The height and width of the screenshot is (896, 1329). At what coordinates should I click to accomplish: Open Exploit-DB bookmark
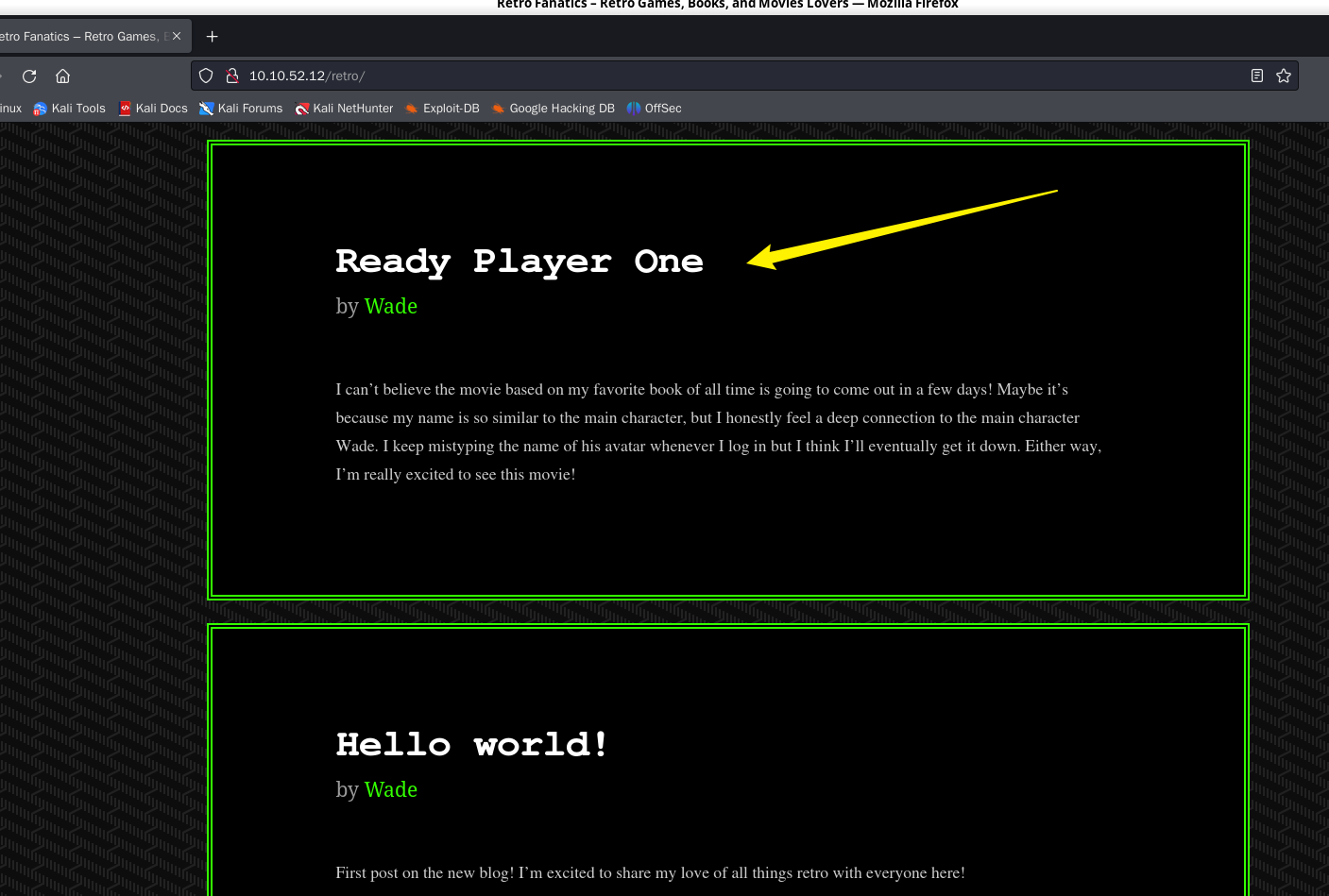442,109
